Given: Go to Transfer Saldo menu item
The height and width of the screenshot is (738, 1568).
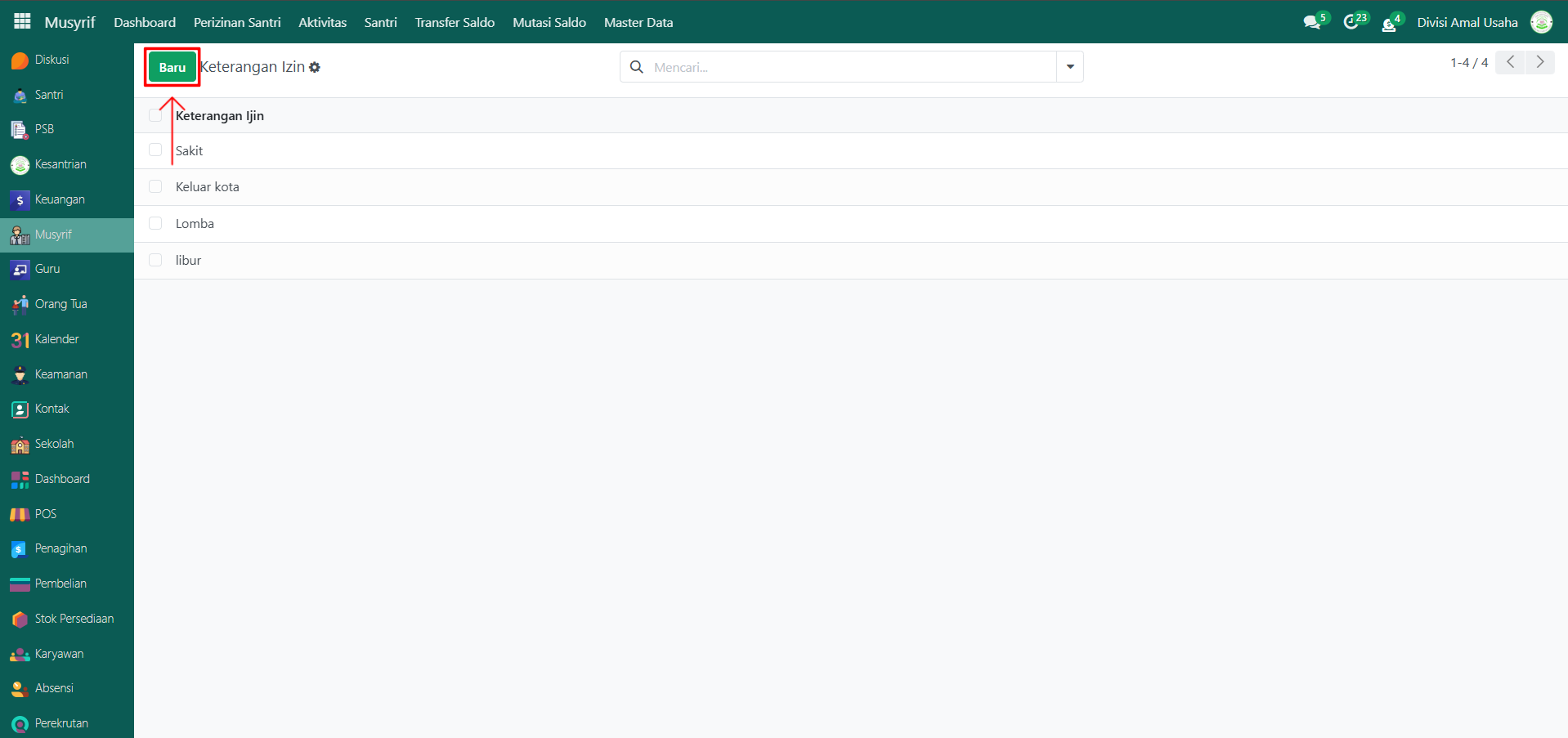Looking at the screenshot, I should click(454, 22).
